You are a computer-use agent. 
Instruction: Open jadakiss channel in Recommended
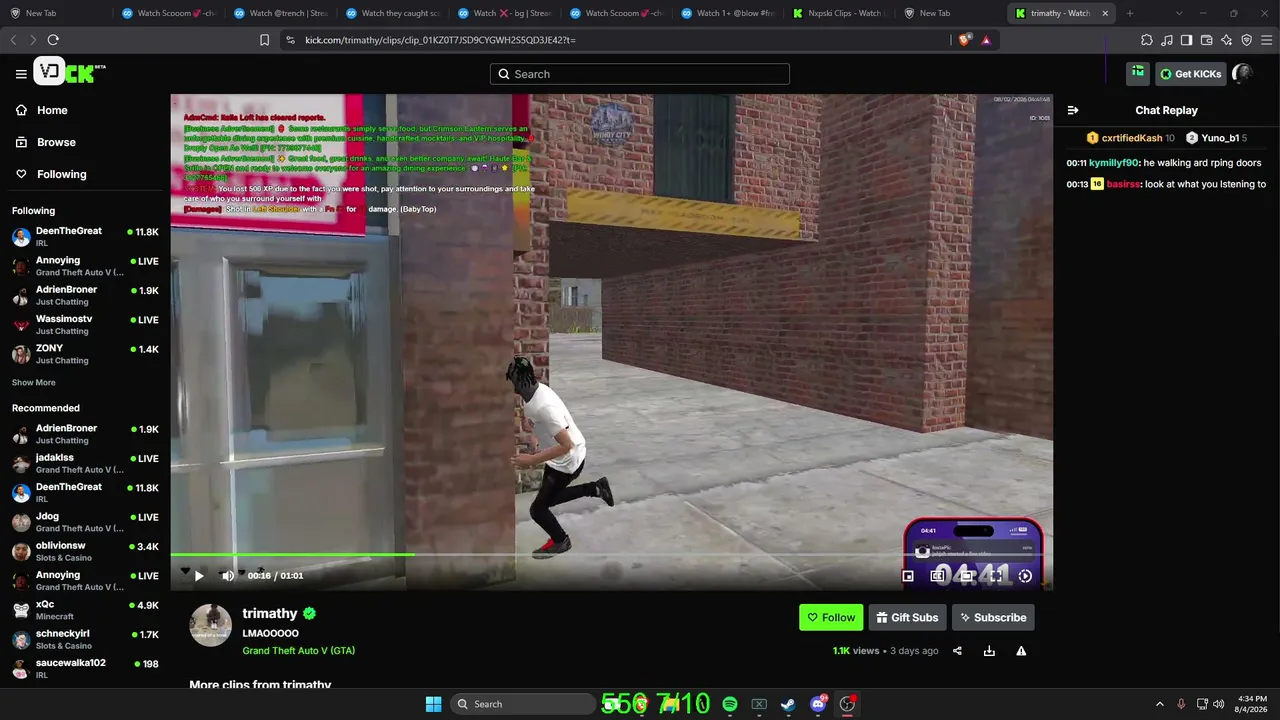[85, 463]
